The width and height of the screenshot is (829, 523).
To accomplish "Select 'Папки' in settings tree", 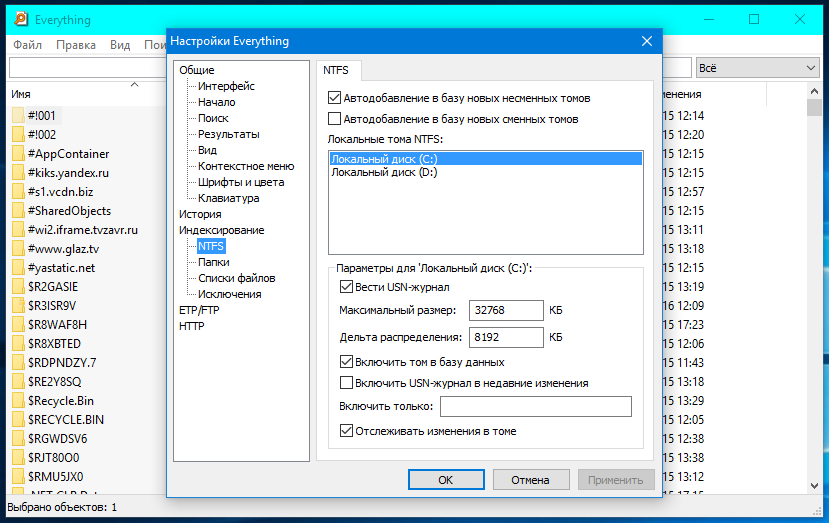I will pyautogui.click(x=214, y=262).
